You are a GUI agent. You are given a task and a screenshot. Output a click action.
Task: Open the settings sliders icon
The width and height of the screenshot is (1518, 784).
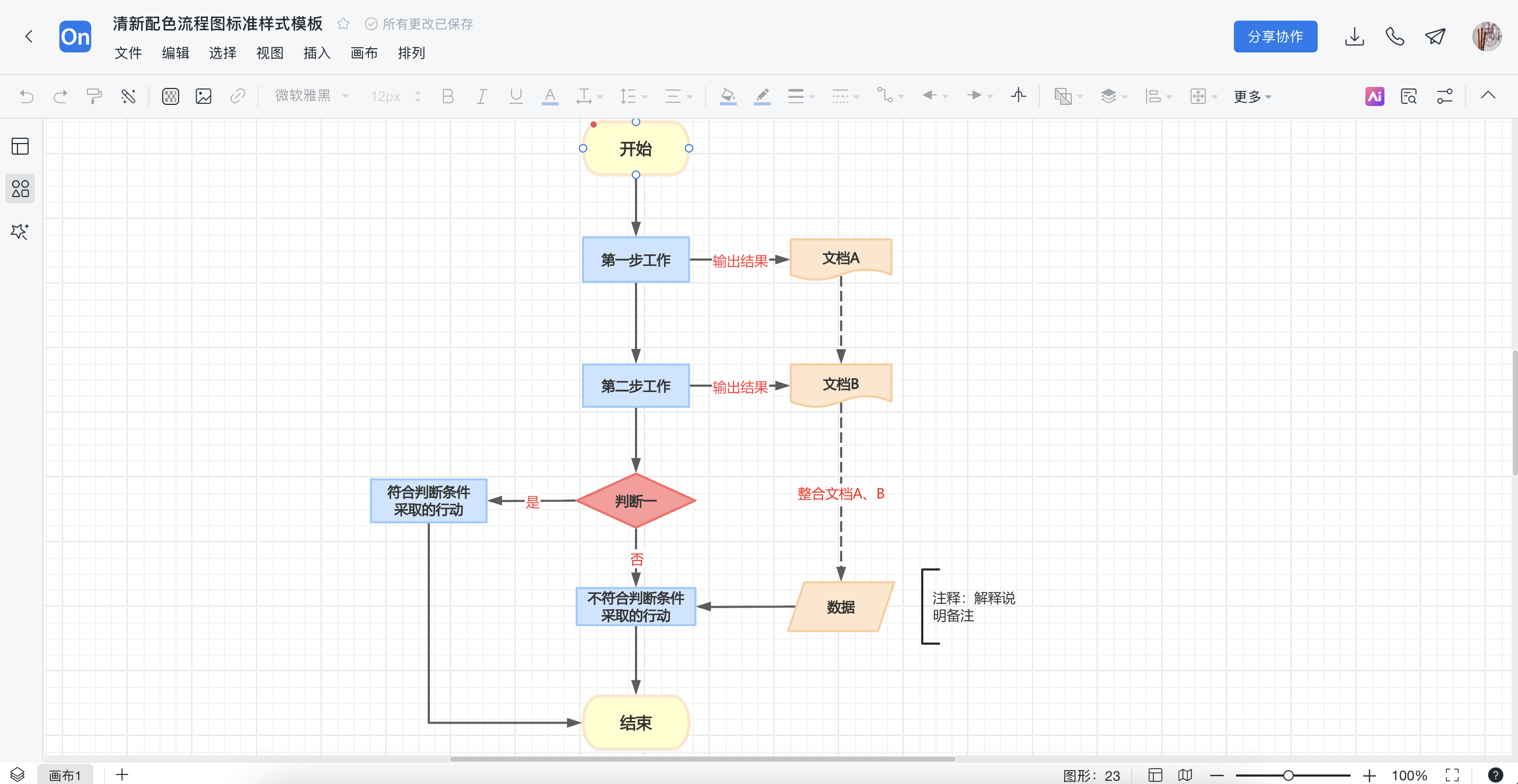point(1444,96)
